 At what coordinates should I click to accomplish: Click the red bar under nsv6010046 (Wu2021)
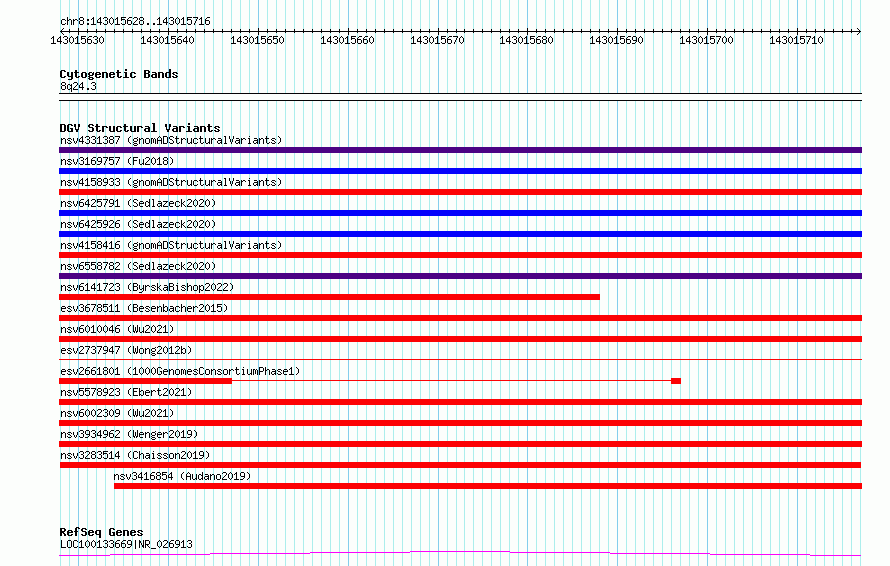pyautogui.click(x=460, y=339)
